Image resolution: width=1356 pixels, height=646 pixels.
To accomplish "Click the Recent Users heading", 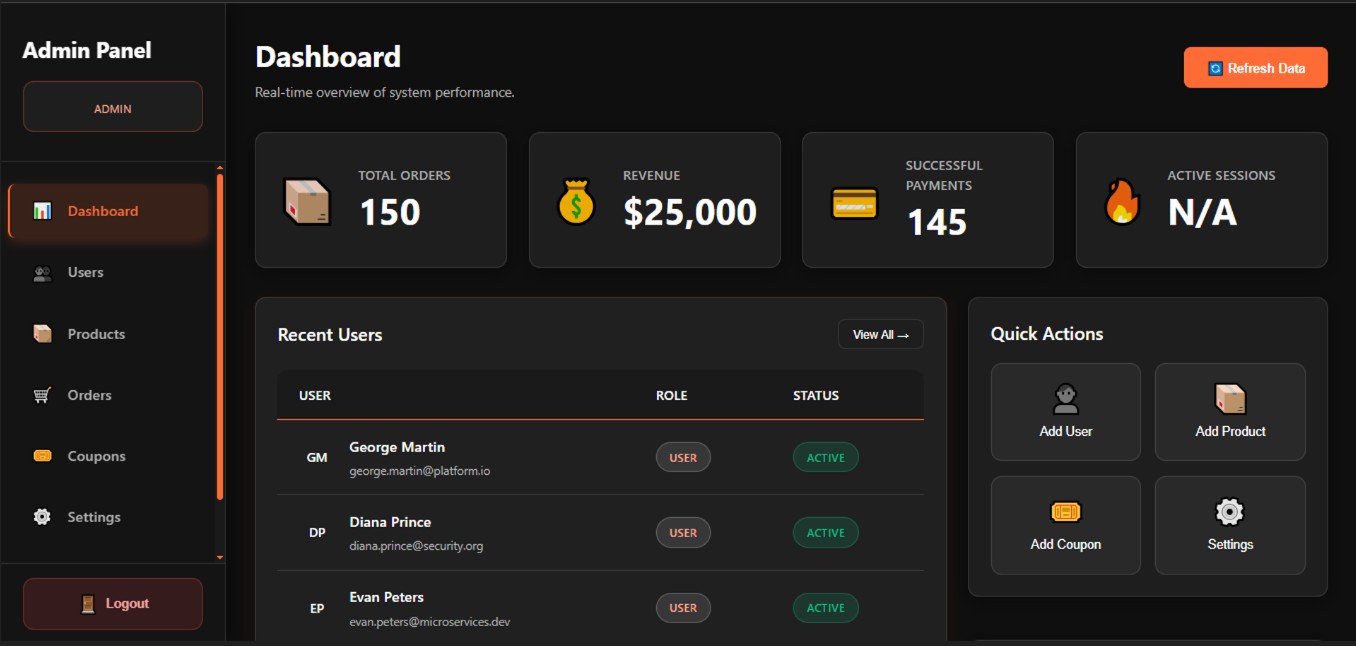I will point(330,335).
